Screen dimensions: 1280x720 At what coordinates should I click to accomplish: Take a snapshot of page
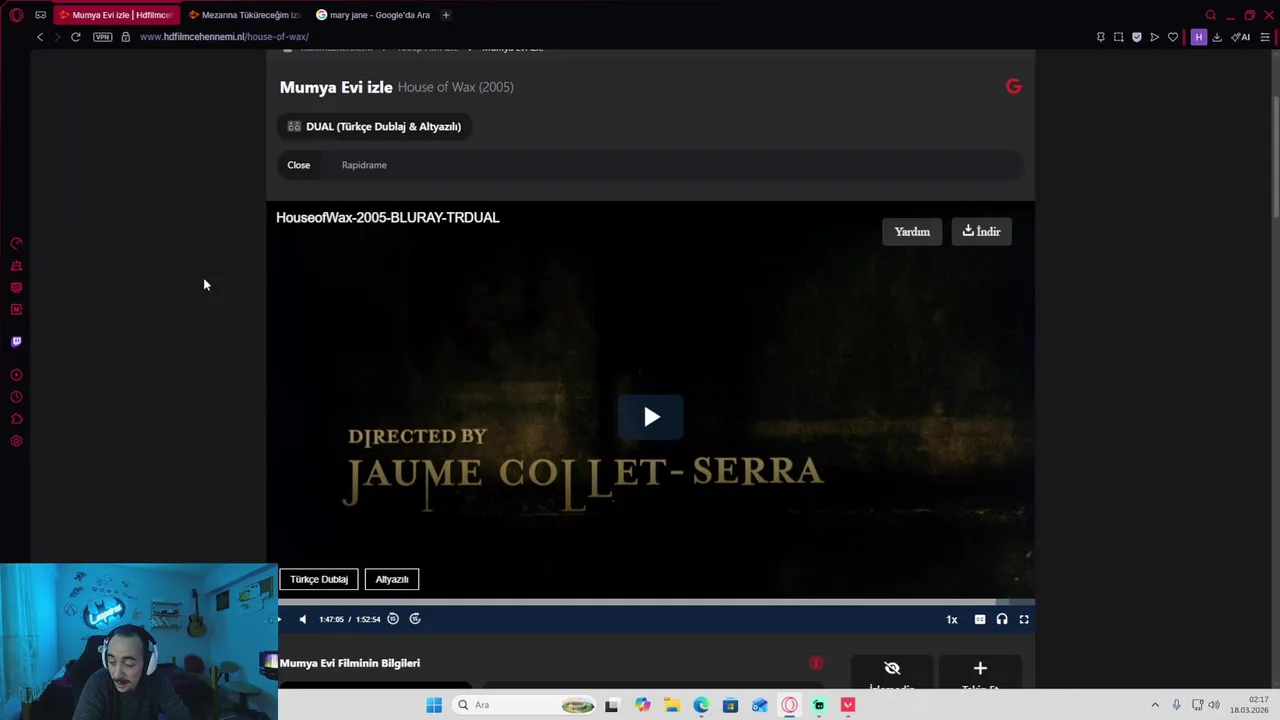tap(1119, 37)
